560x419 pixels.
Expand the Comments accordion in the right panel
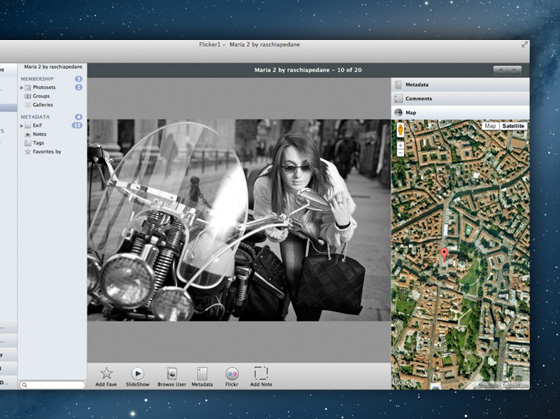[x=460, y=99]
